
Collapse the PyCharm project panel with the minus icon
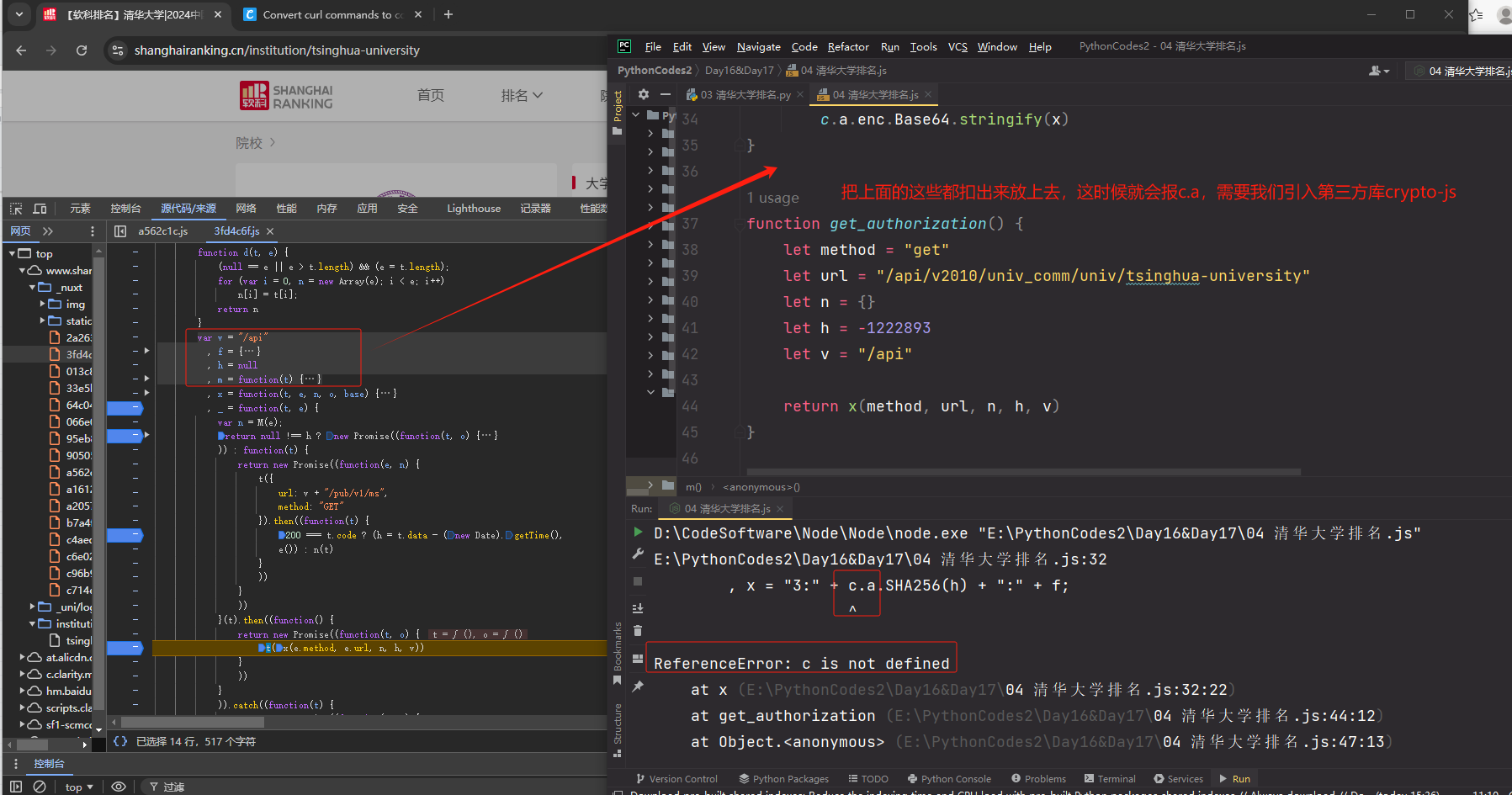666,94
